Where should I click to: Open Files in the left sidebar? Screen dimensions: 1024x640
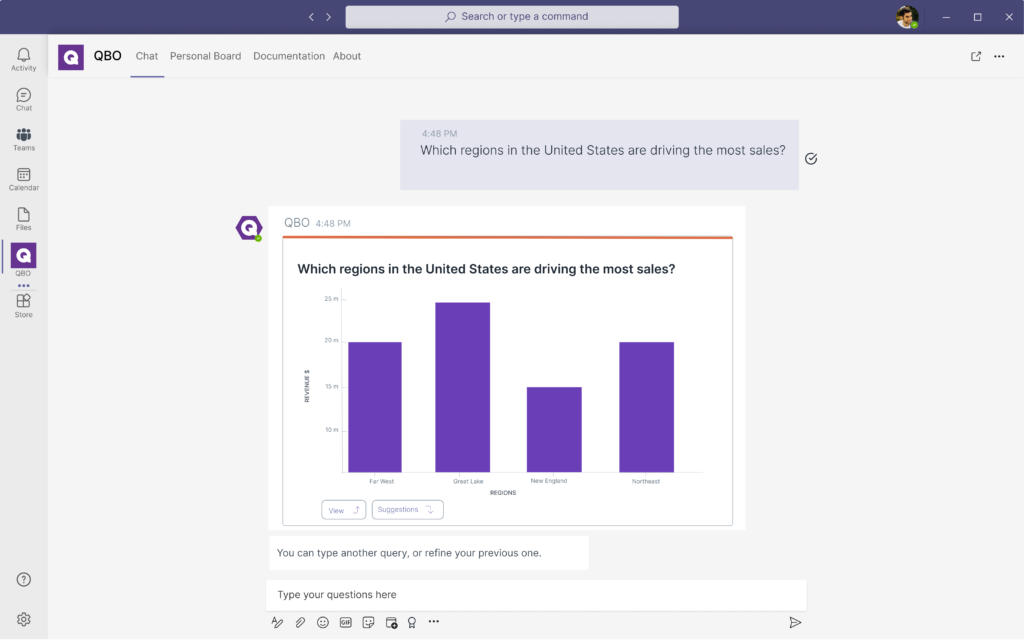(x=23, y=219)
